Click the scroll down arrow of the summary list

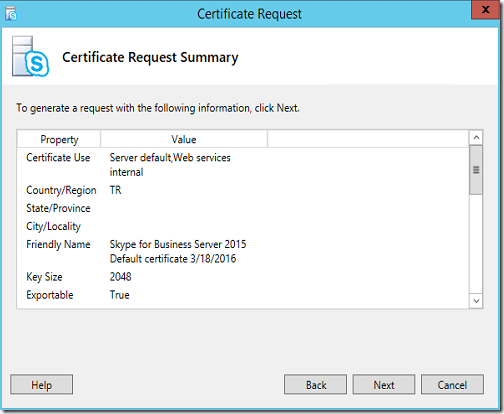(476, 301)
